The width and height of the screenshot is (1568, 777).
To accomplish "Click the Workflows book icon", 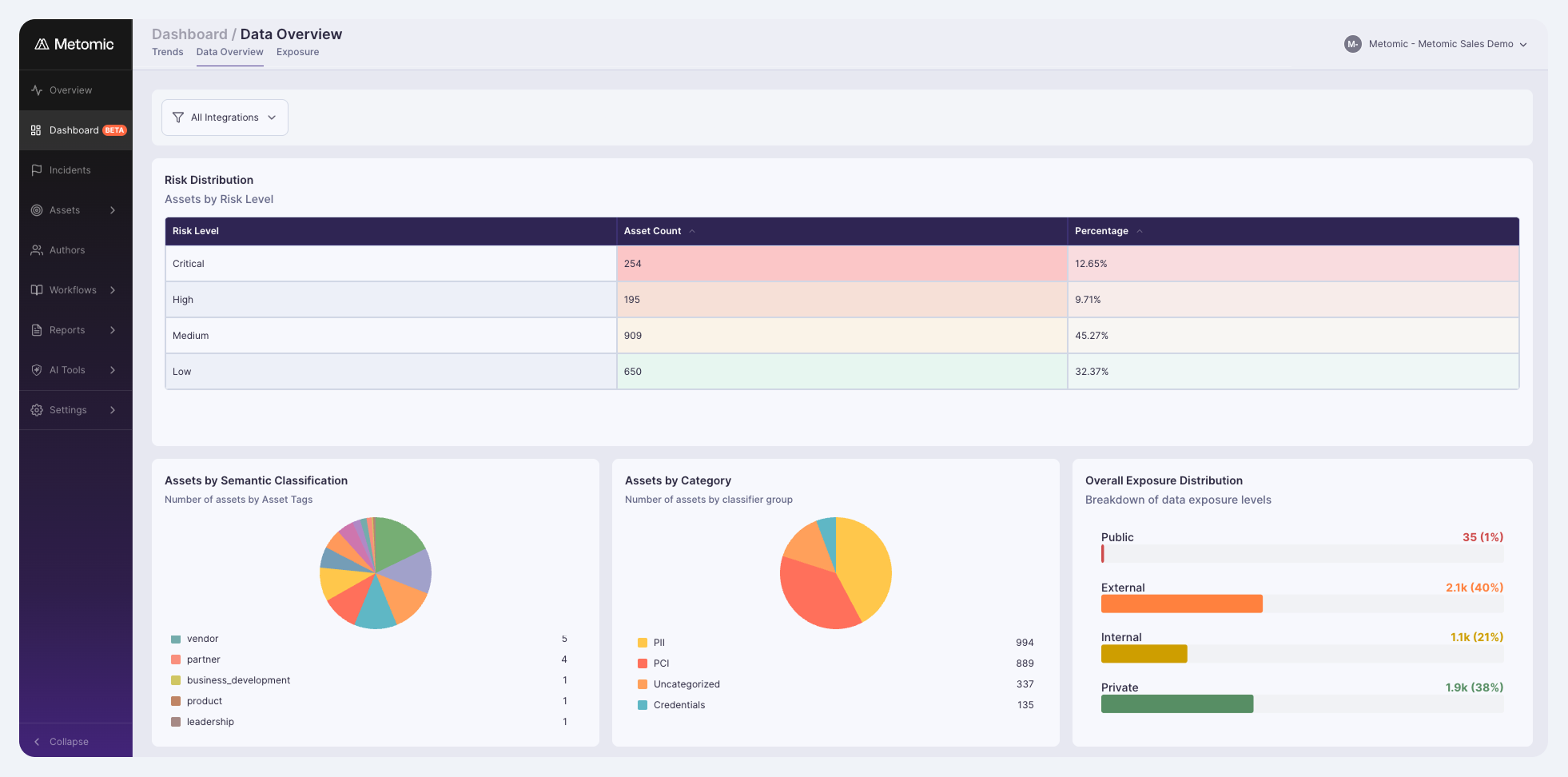I will click(x=37, y=290).
